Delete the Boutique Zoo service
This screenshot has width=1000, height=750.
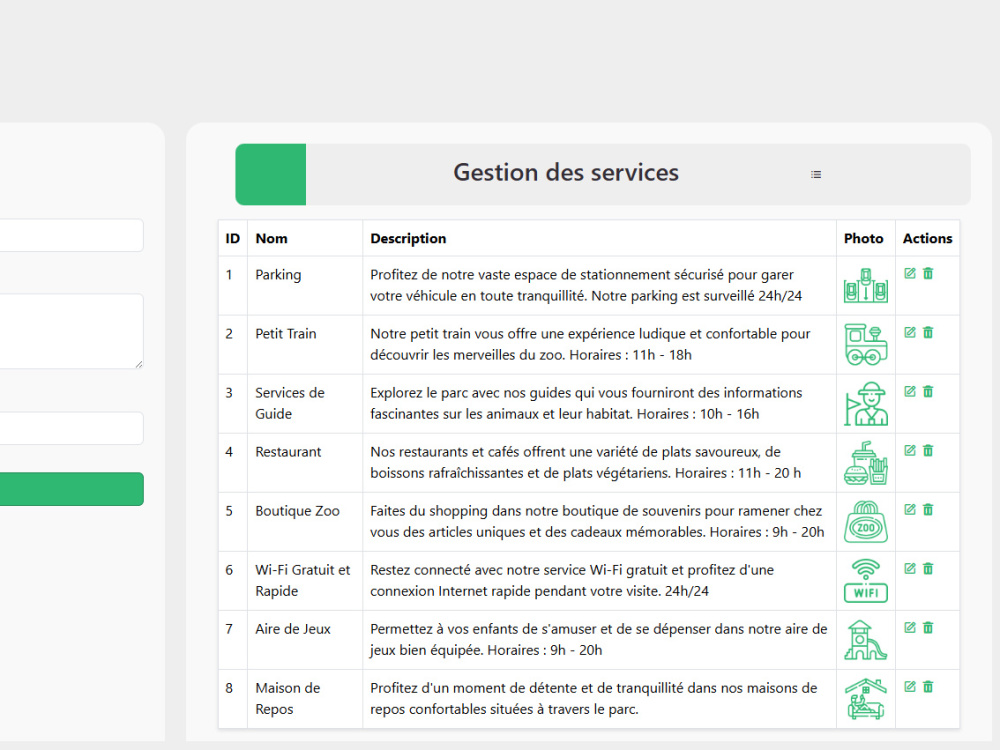(928, 510)
